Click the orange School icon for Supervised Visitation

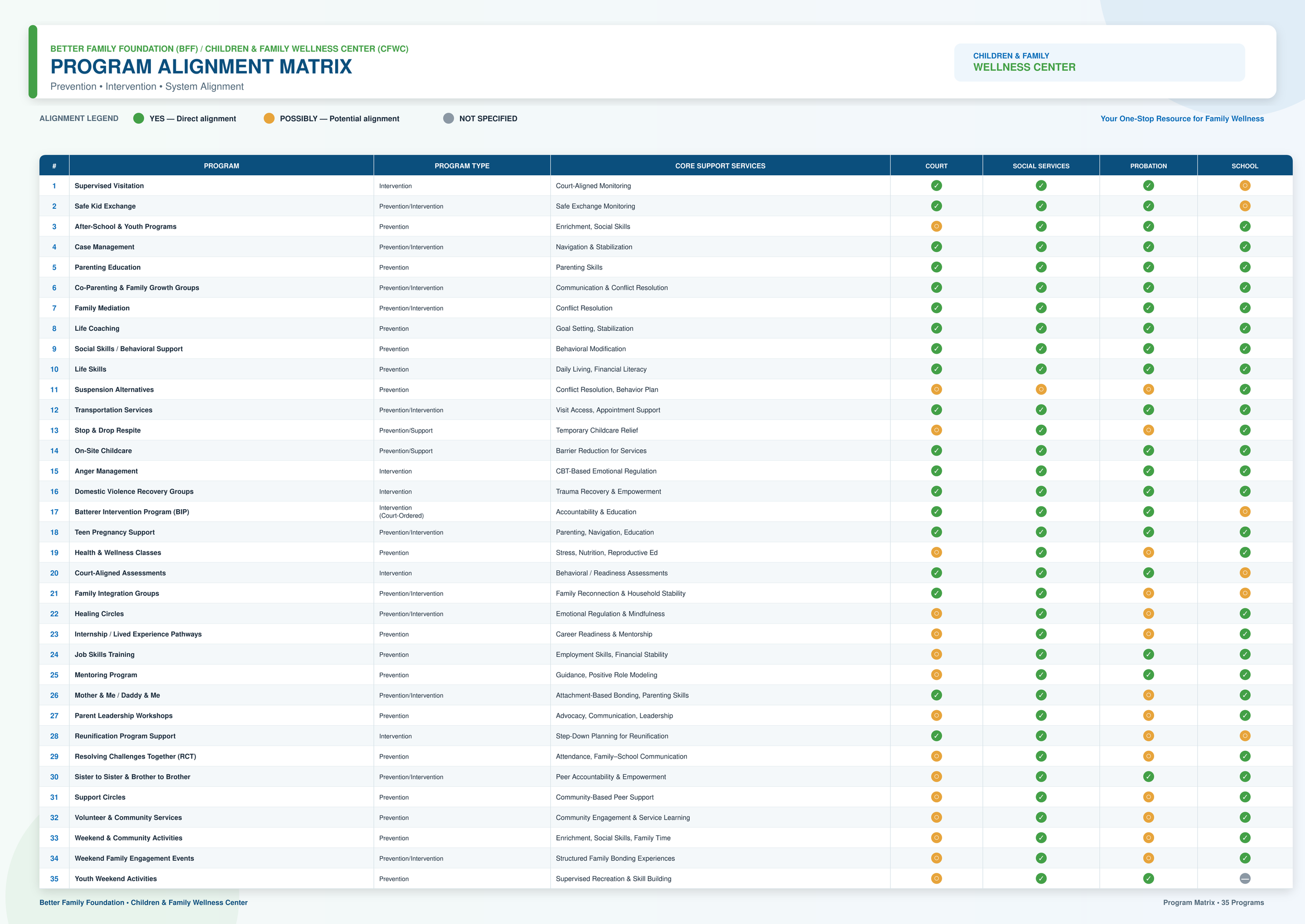click(x=1244, y=186)
